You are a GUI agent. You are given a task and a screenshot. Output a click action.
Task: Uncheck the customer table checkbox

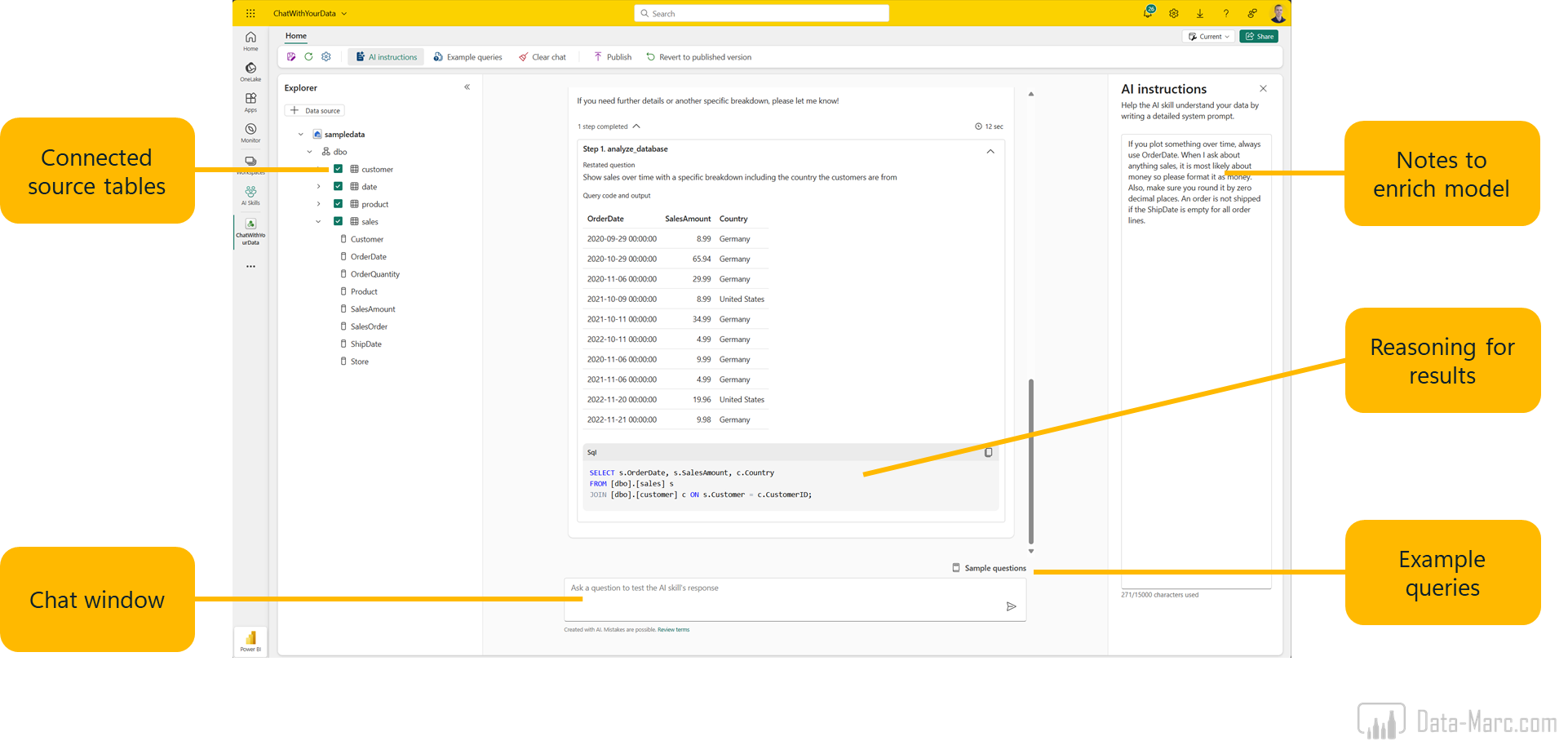tap(338, 169)
